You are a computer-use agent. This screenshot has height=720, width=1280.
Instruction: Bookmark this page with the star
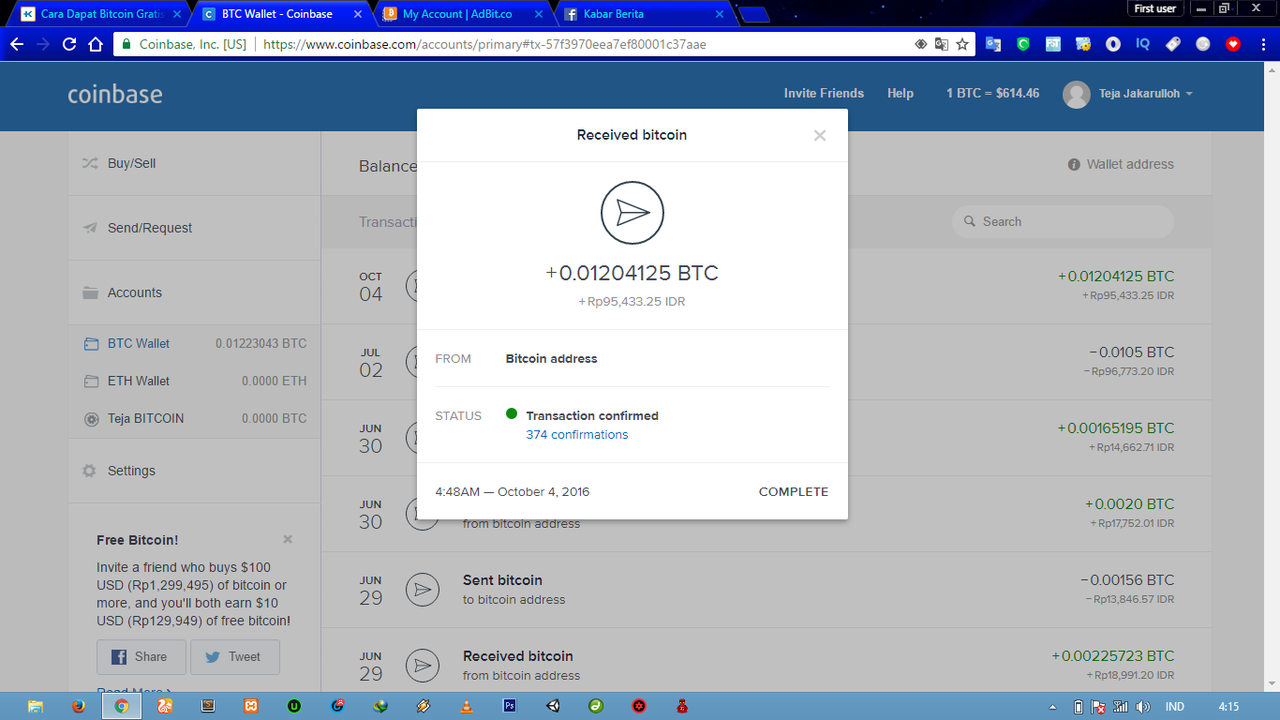coord(962,44)
